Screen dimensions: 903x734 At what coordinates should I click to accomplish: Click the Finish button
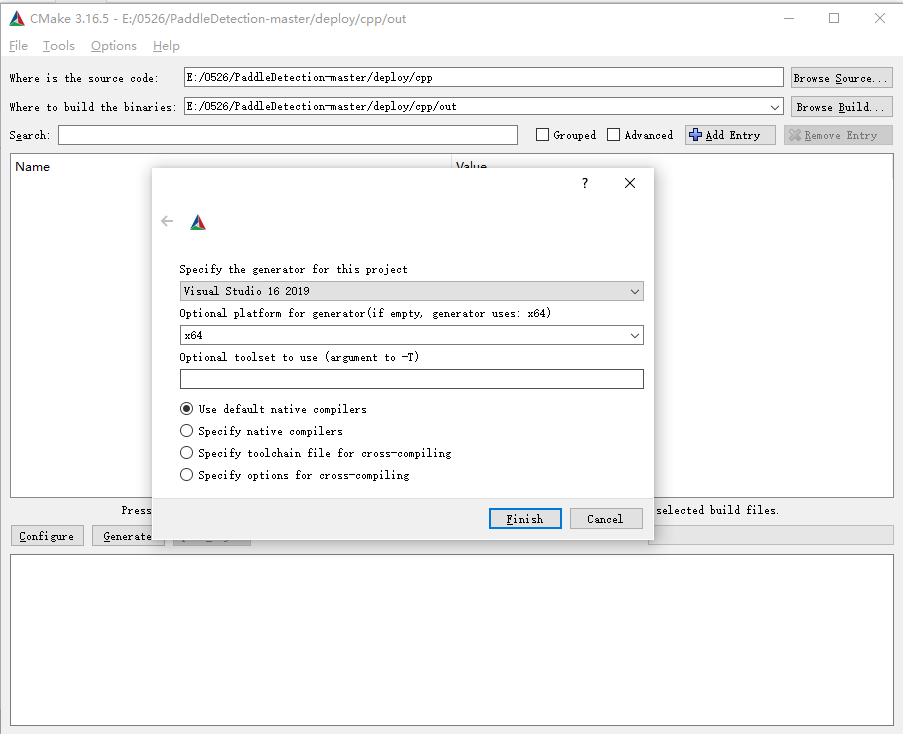(x=525, y=519)
